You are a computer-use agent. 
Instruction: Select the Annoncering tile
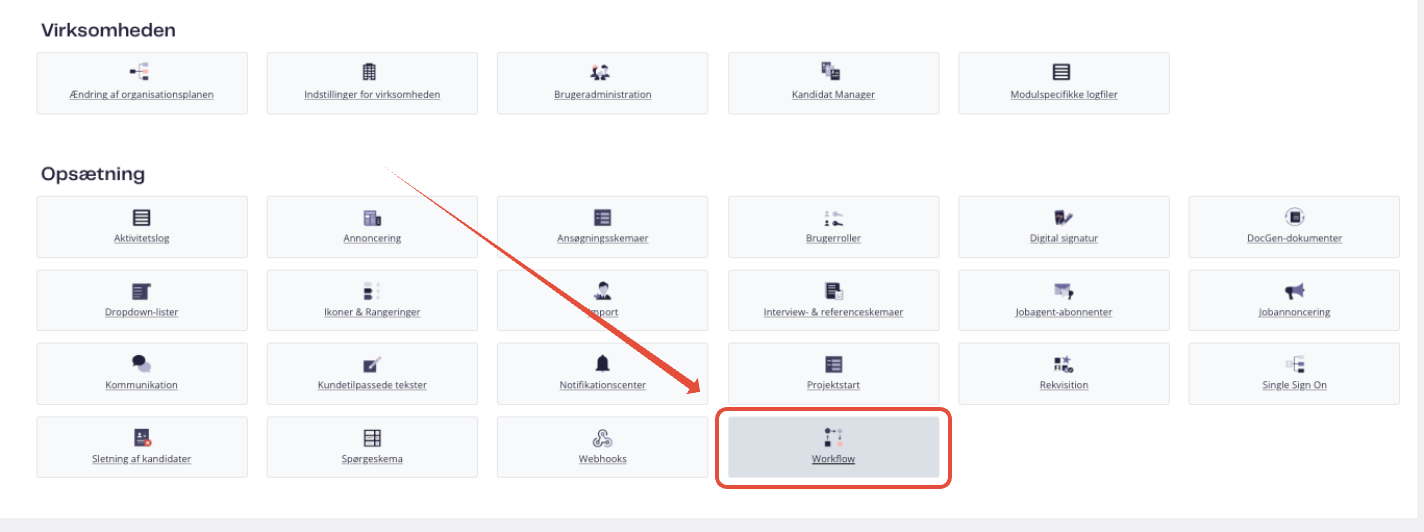coord(372,227)
